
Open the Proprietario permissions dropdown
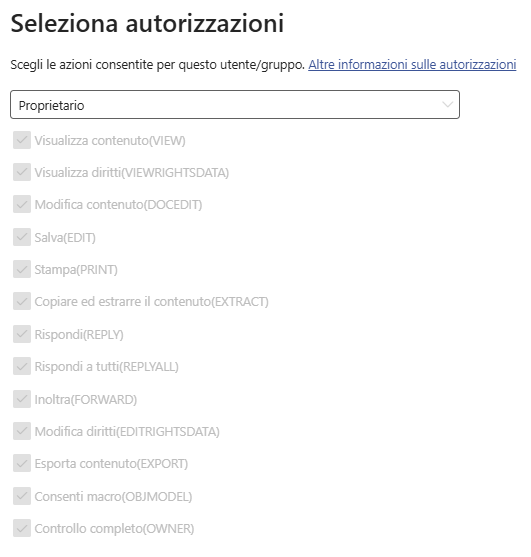coord(235,104)
